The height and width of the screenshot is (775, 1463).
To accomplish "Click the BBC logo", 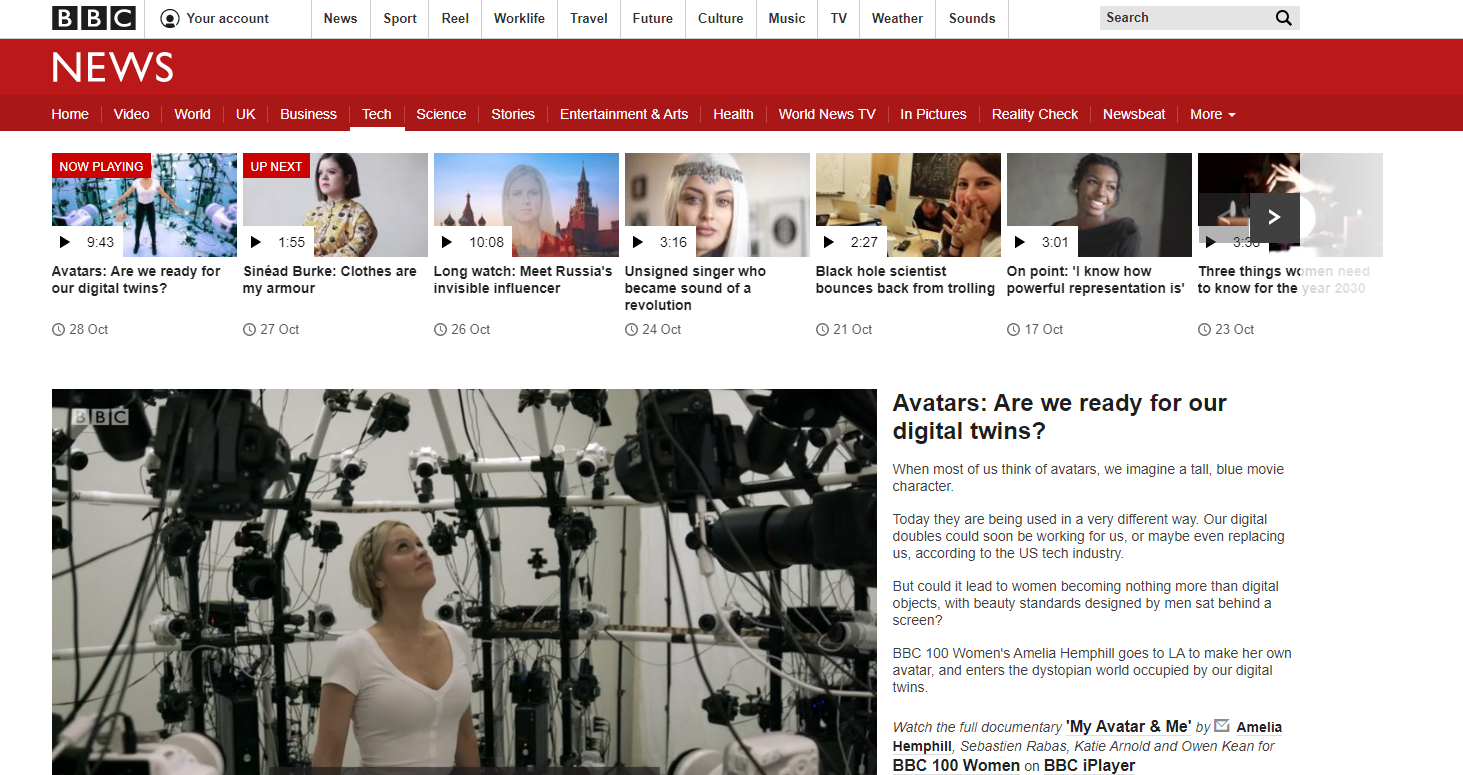I will click(x=94, y=18).
